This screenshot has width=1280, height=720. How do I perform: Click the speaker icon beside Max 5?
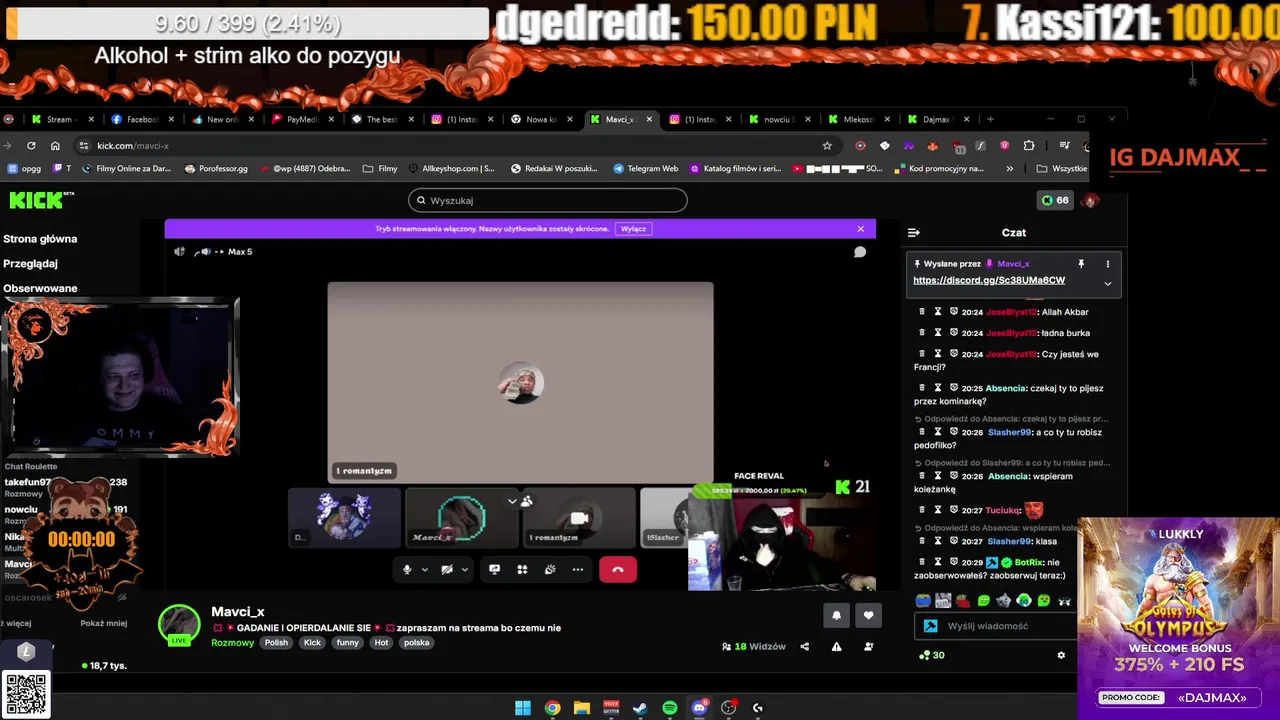[x=179, y=252]
